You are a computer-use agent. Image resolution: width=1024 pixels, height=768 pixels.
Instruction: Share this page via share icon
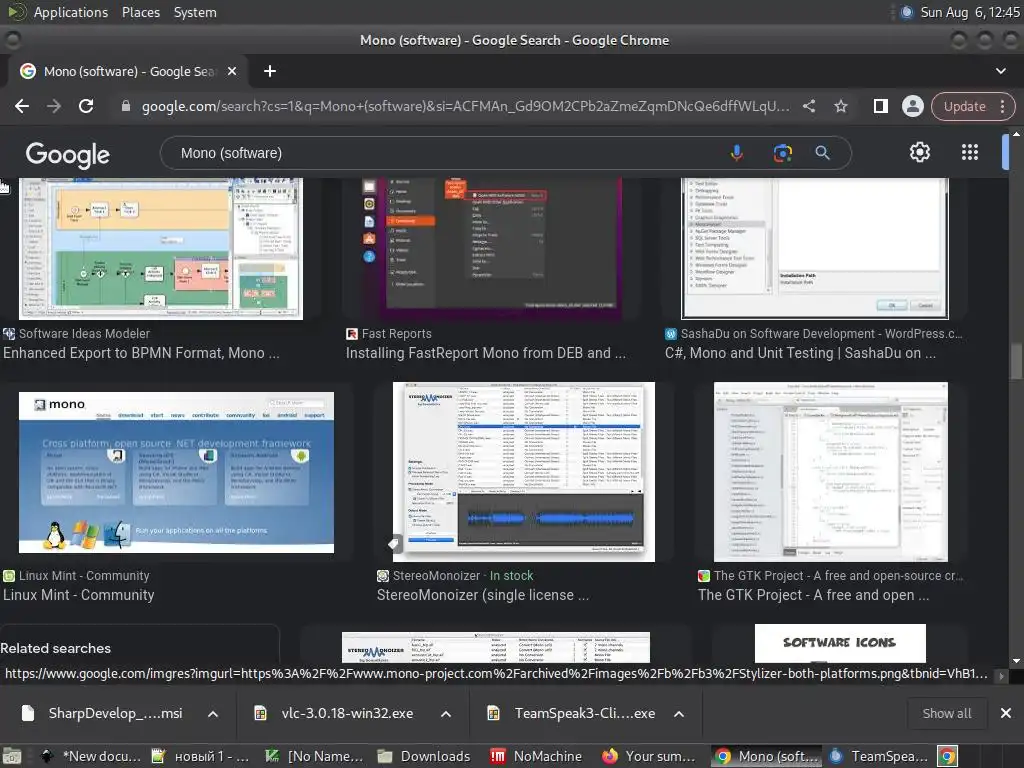coord(808,106)
